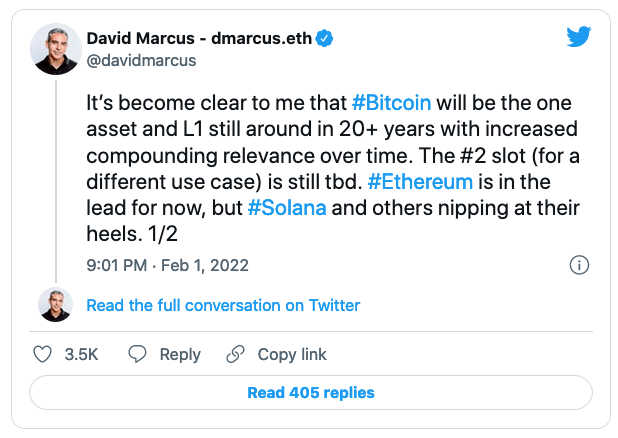Open David Marcus profile picture
Image resolution: width=618 pixels, height=438 pixels.
click(56, 48)
